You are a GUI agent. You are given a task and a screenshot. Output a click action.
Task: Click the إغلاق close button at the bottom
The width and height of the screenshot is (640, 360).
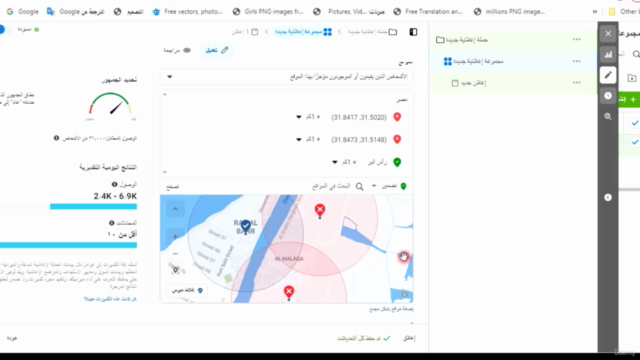click(409, 338)
